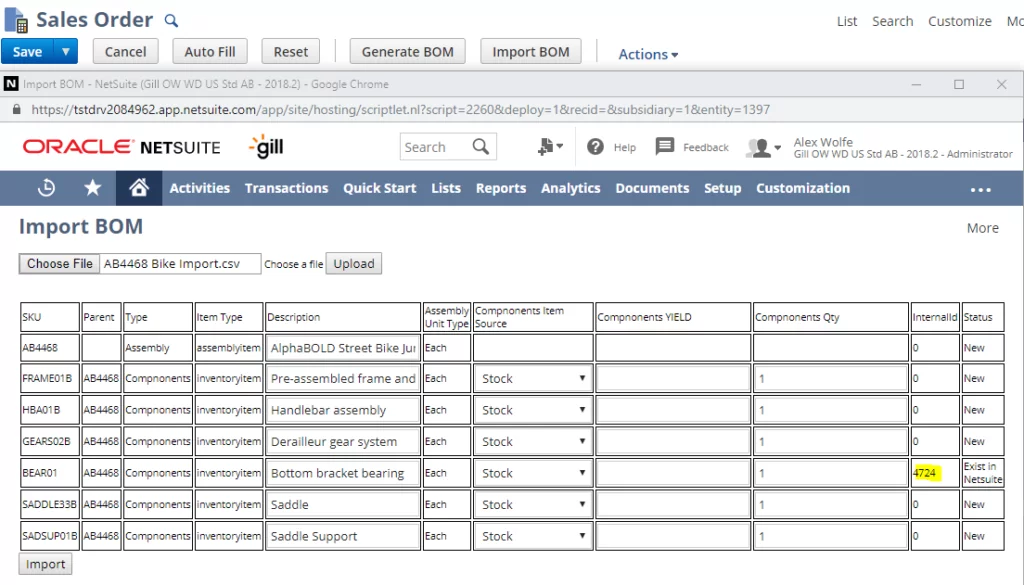
Task: Edit the Saddle Support description field
Action: coord(343,536)
